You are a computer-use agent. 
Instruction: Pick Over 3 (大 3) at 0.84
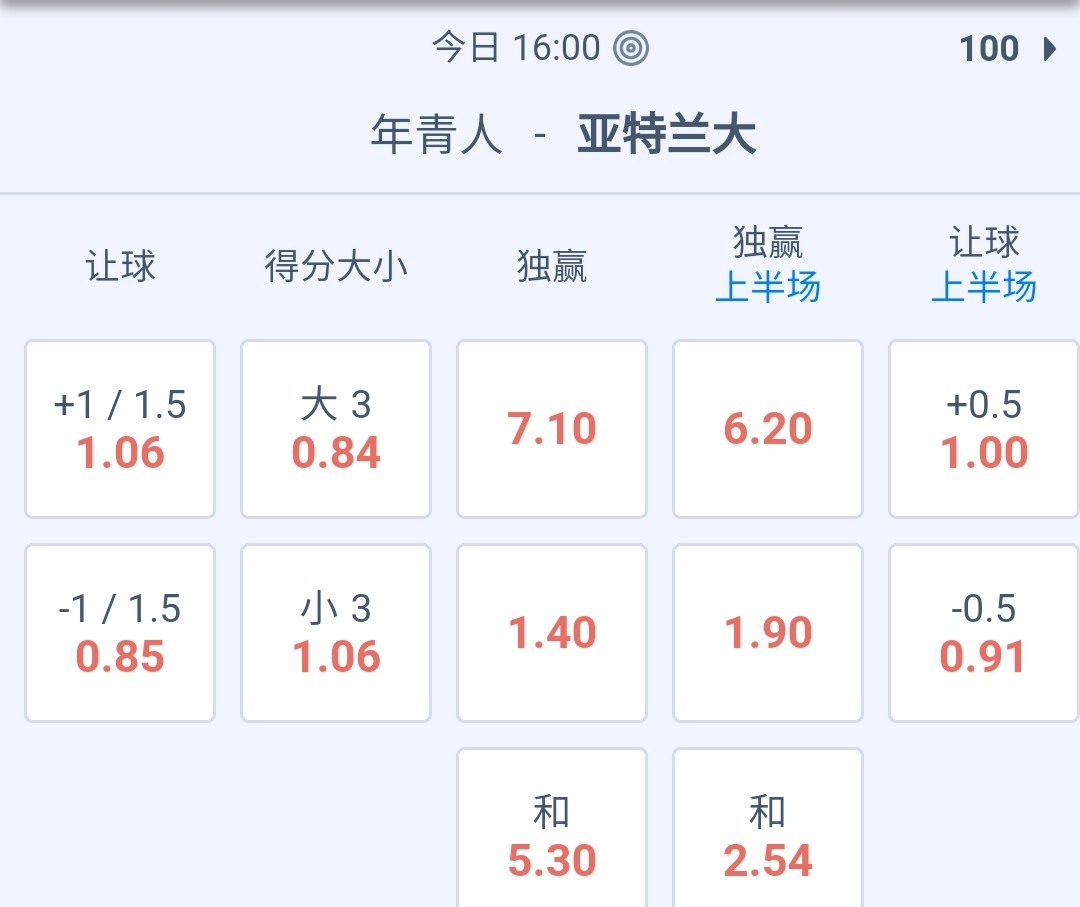tap(336, 429)
